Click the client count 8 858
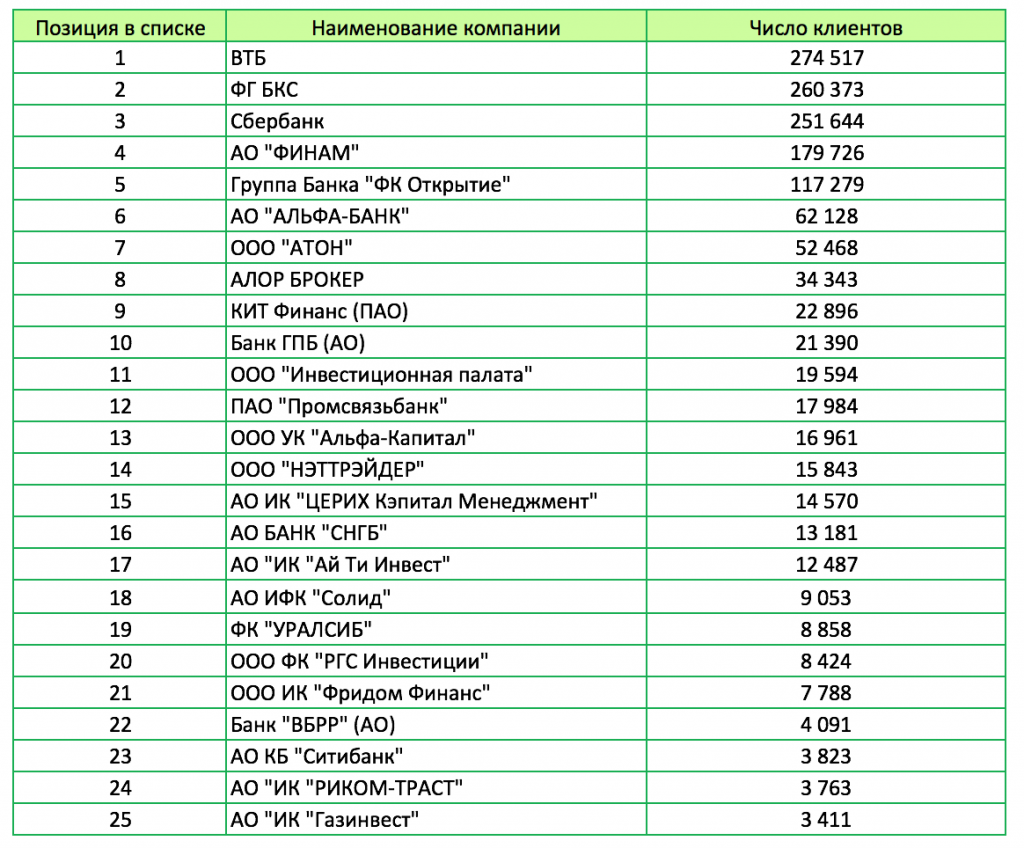The height and width of the screenshot is (848, 1024). click(826, 629)
